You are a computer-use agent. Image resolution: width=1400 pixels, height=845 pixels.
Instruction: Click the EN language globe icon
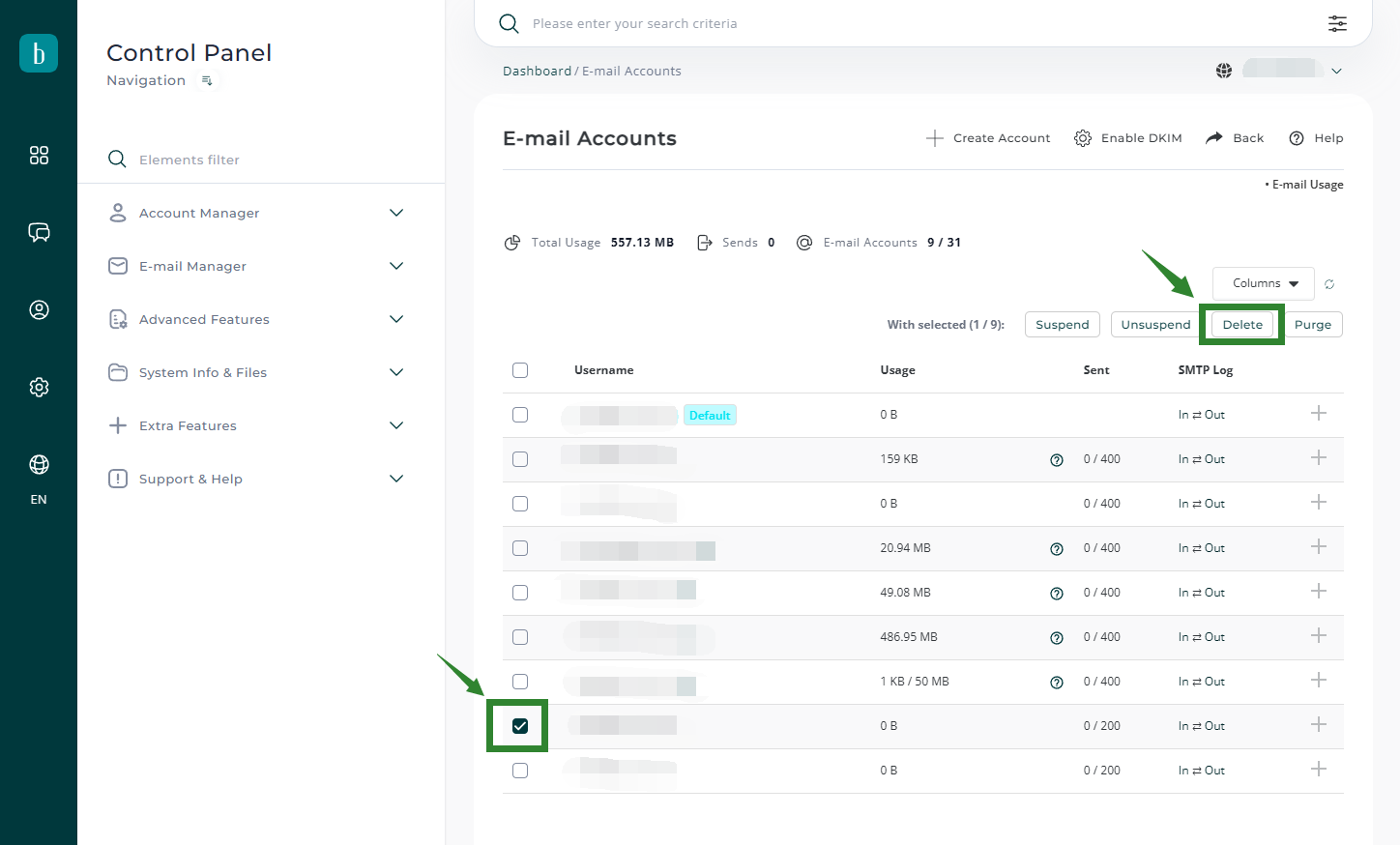click(x=39, y=465)
